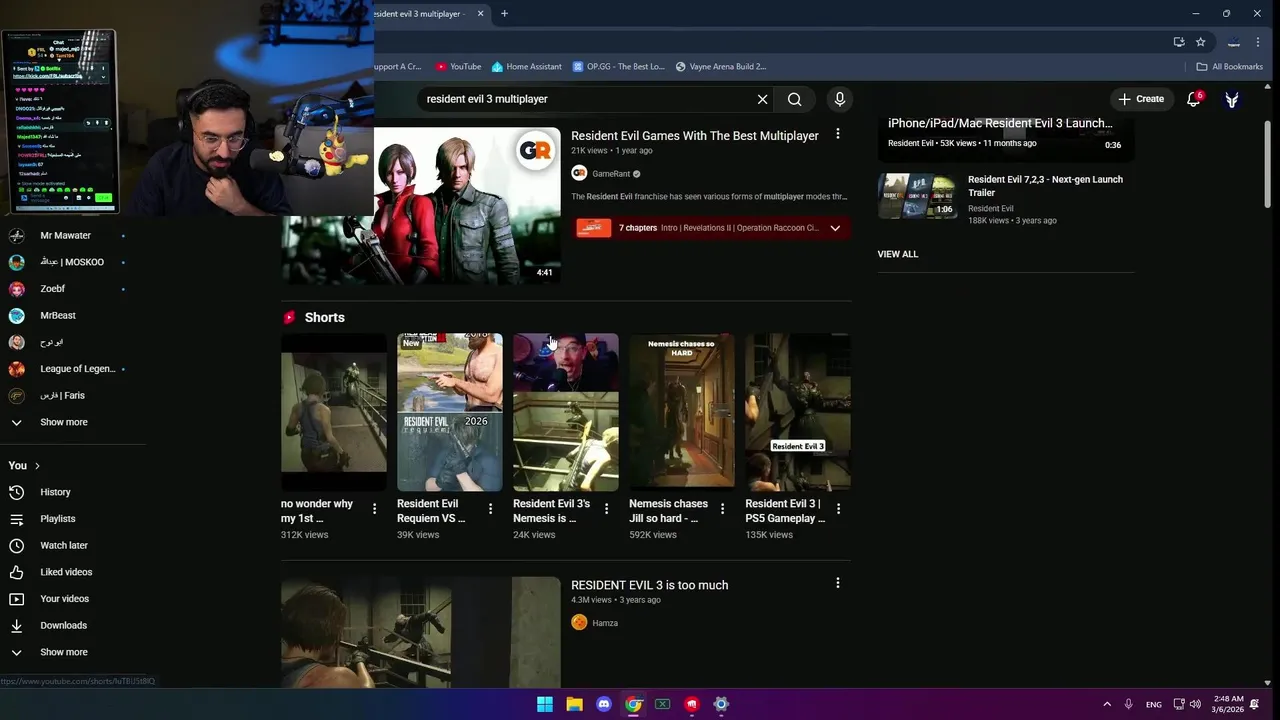The image size is (1280, 720).
Task: Open All Bookmarks folder
Action: click(1229, 67)
